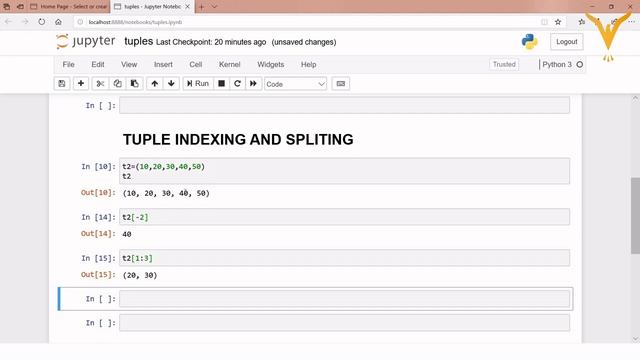Open the Insert menu

163,64
